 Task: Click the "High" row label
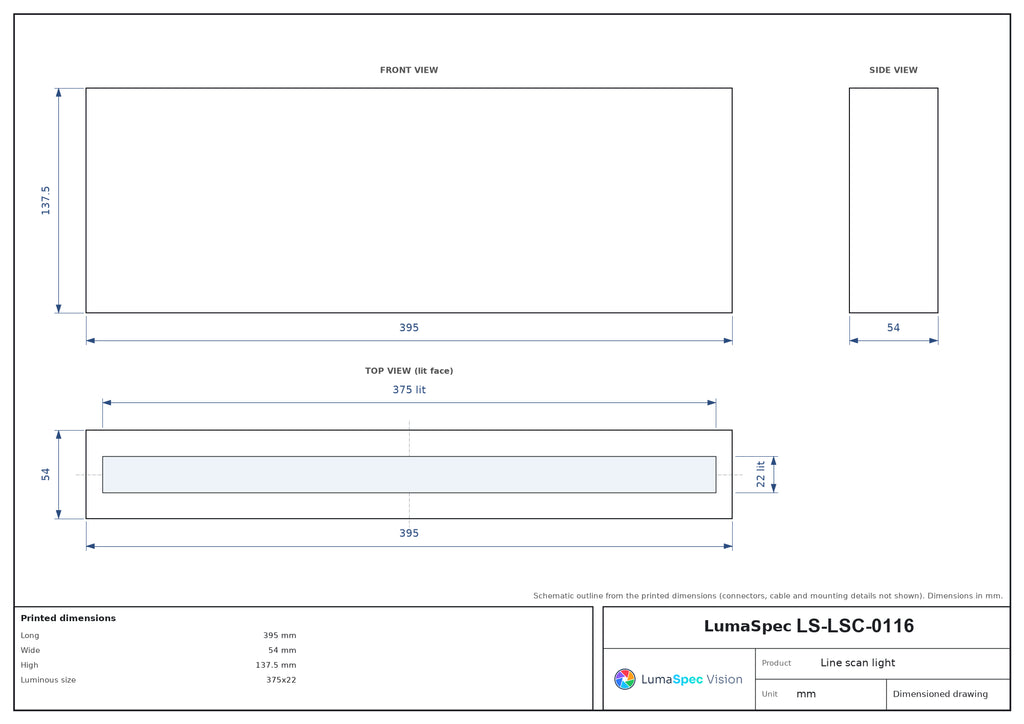click(x=29, y=665)
